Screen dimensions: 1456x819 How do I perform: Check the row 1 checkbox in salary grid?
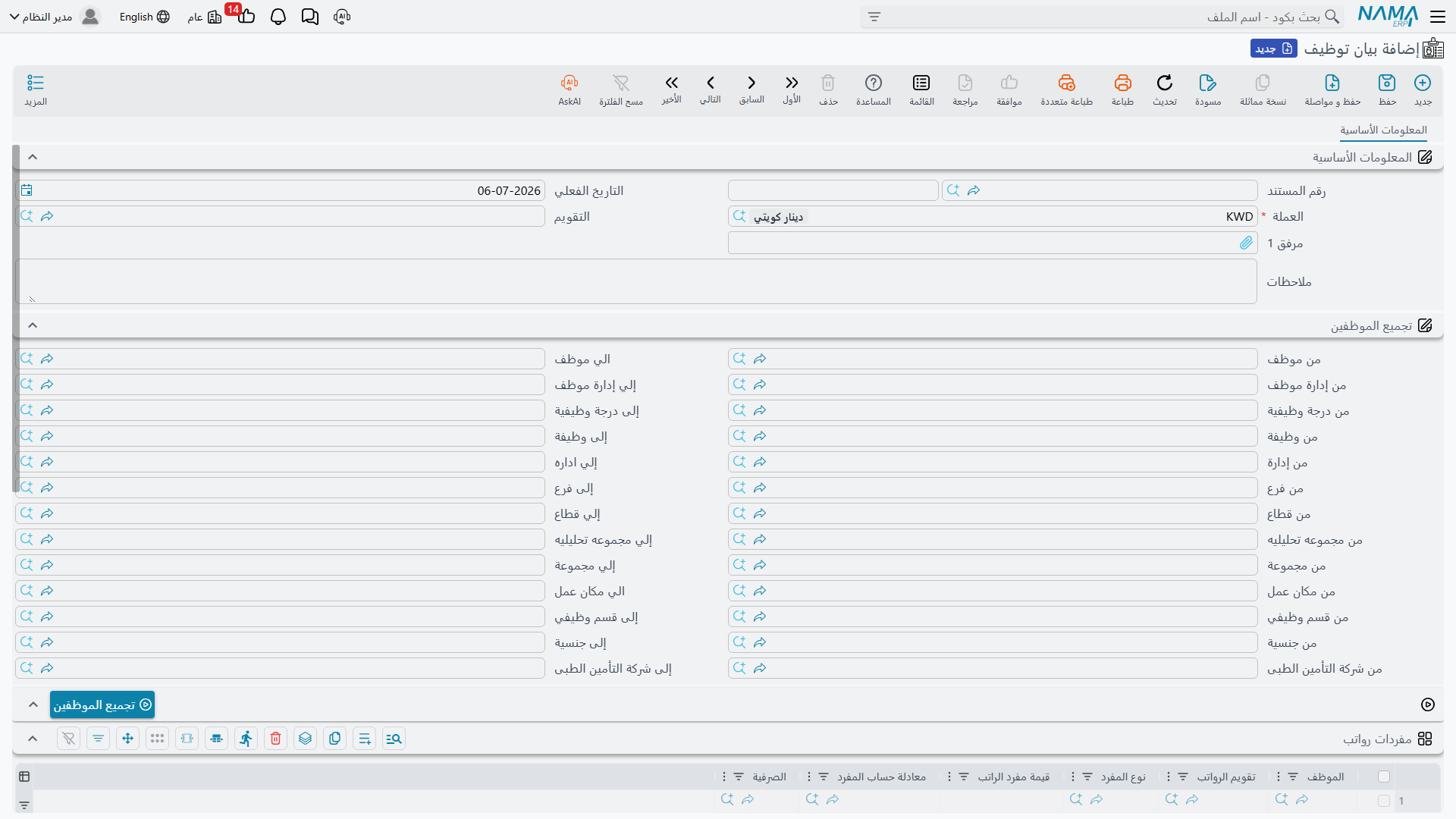pyautogui.click(x=1384, y=801)
